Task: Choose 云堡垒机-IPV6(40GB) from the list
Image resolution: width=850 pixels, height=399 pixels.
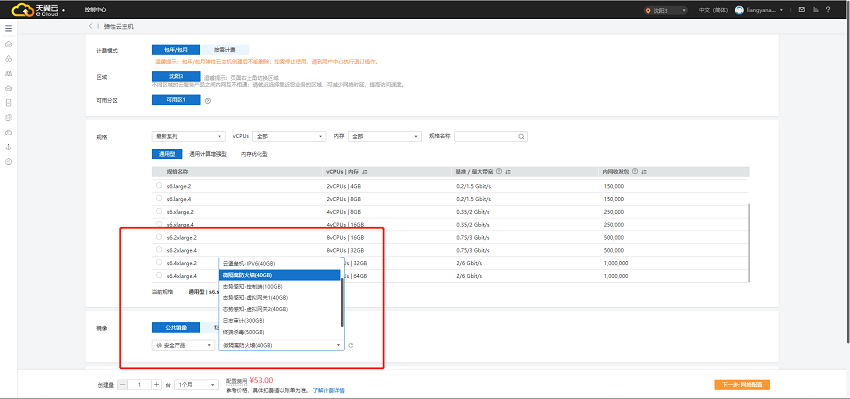Action: pyautogui.click(x=280, y=263)
